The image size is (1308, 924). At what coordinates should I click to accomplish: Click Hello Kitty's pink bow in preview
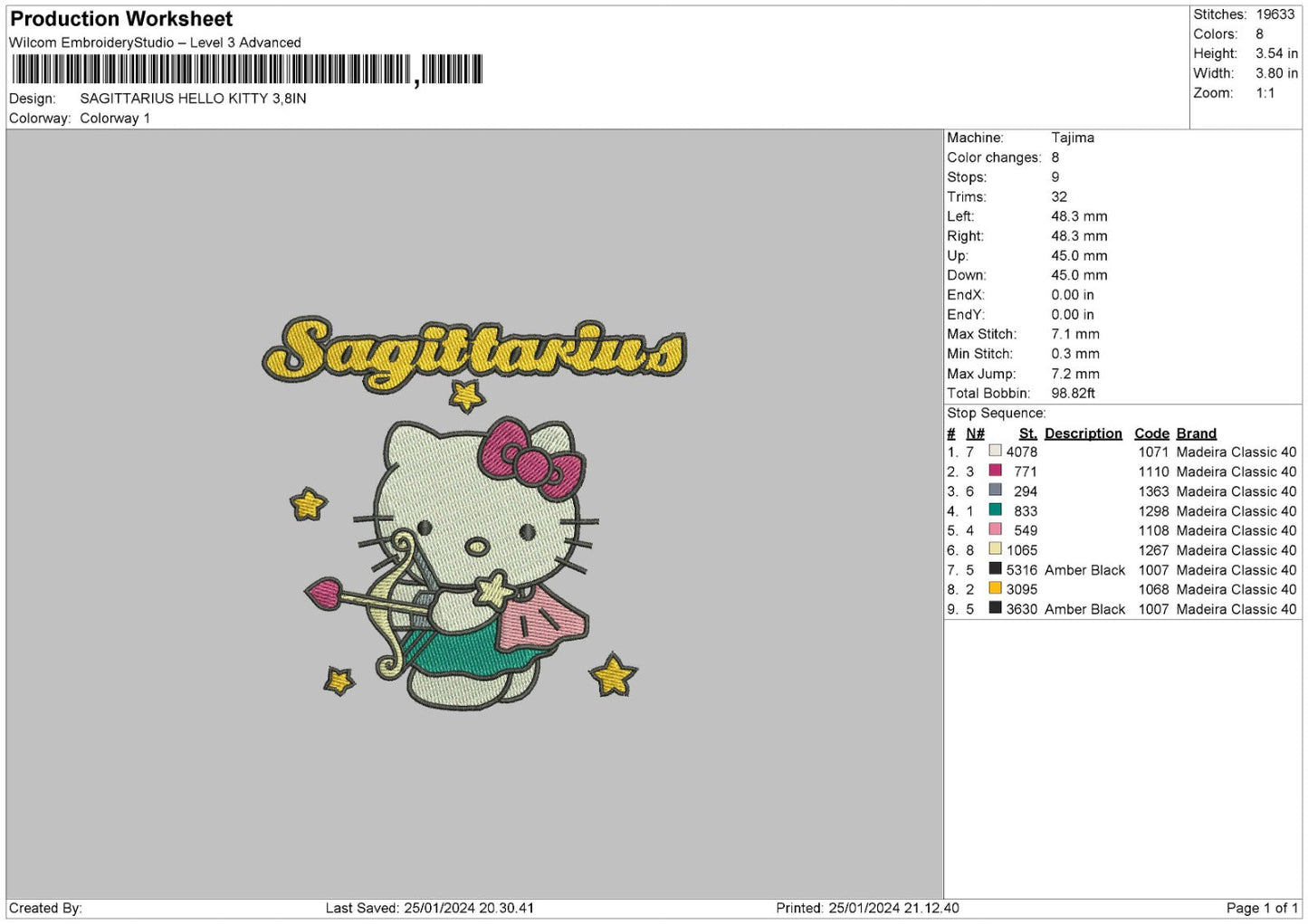coord(532,459)
